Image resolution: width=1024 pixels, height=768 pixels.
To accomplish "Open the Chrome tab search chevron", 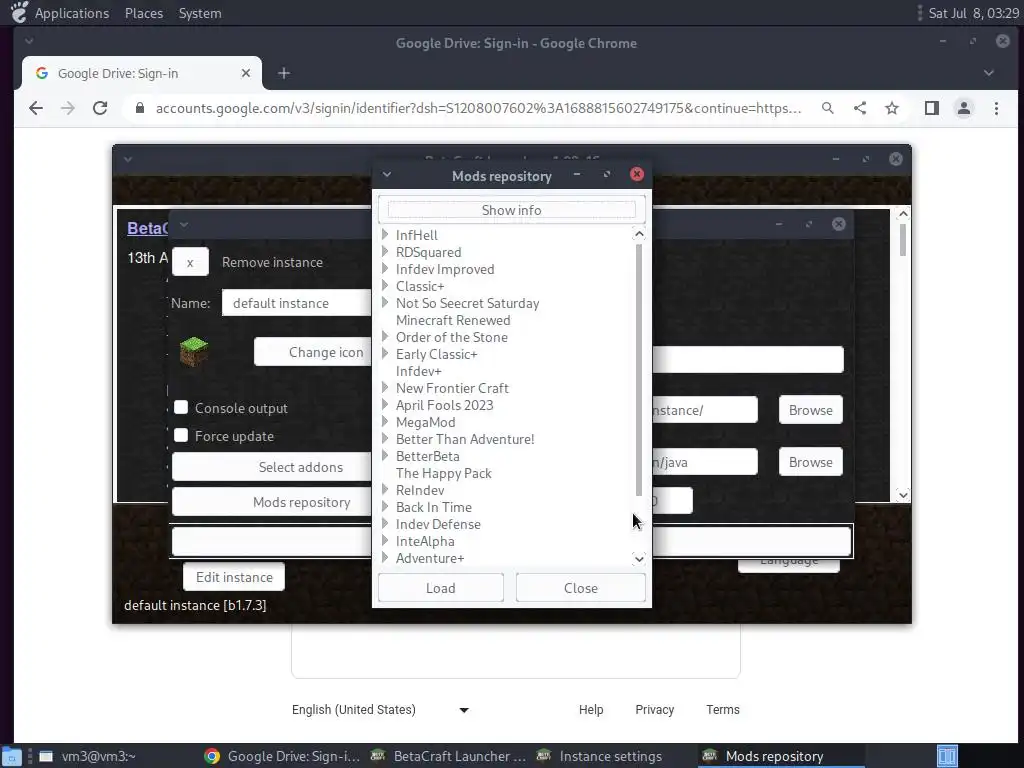I will click(989, 73).
